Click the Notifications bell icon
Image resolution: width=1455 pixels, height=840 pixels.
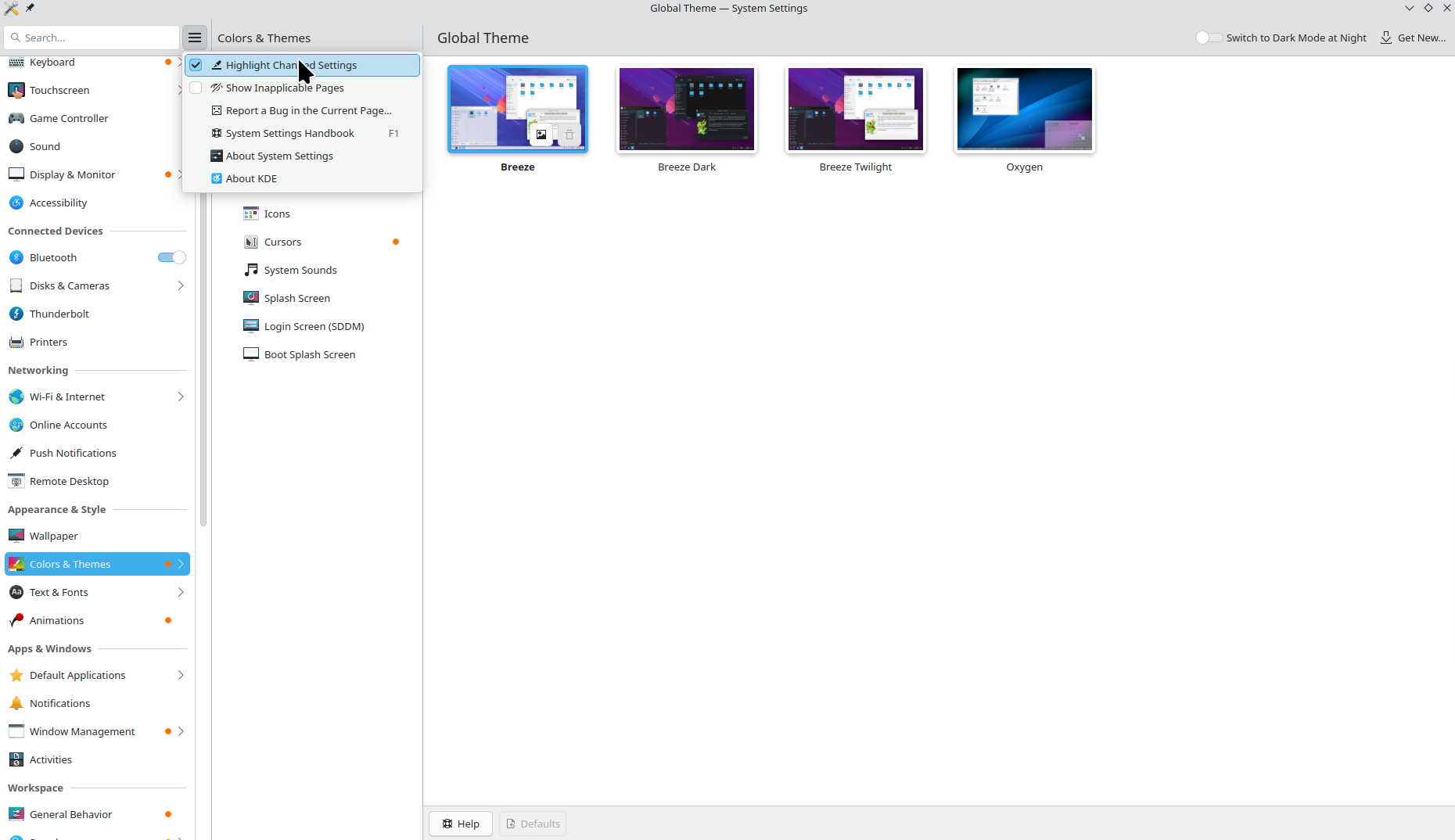(x=16, y=703)
